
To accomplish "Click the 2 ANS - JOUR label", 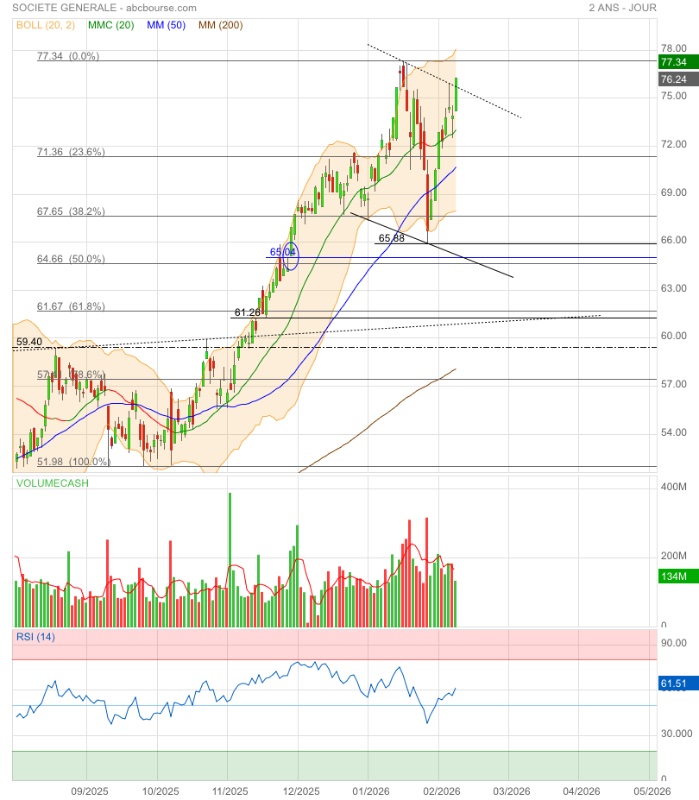I will (x=622, y=8).
